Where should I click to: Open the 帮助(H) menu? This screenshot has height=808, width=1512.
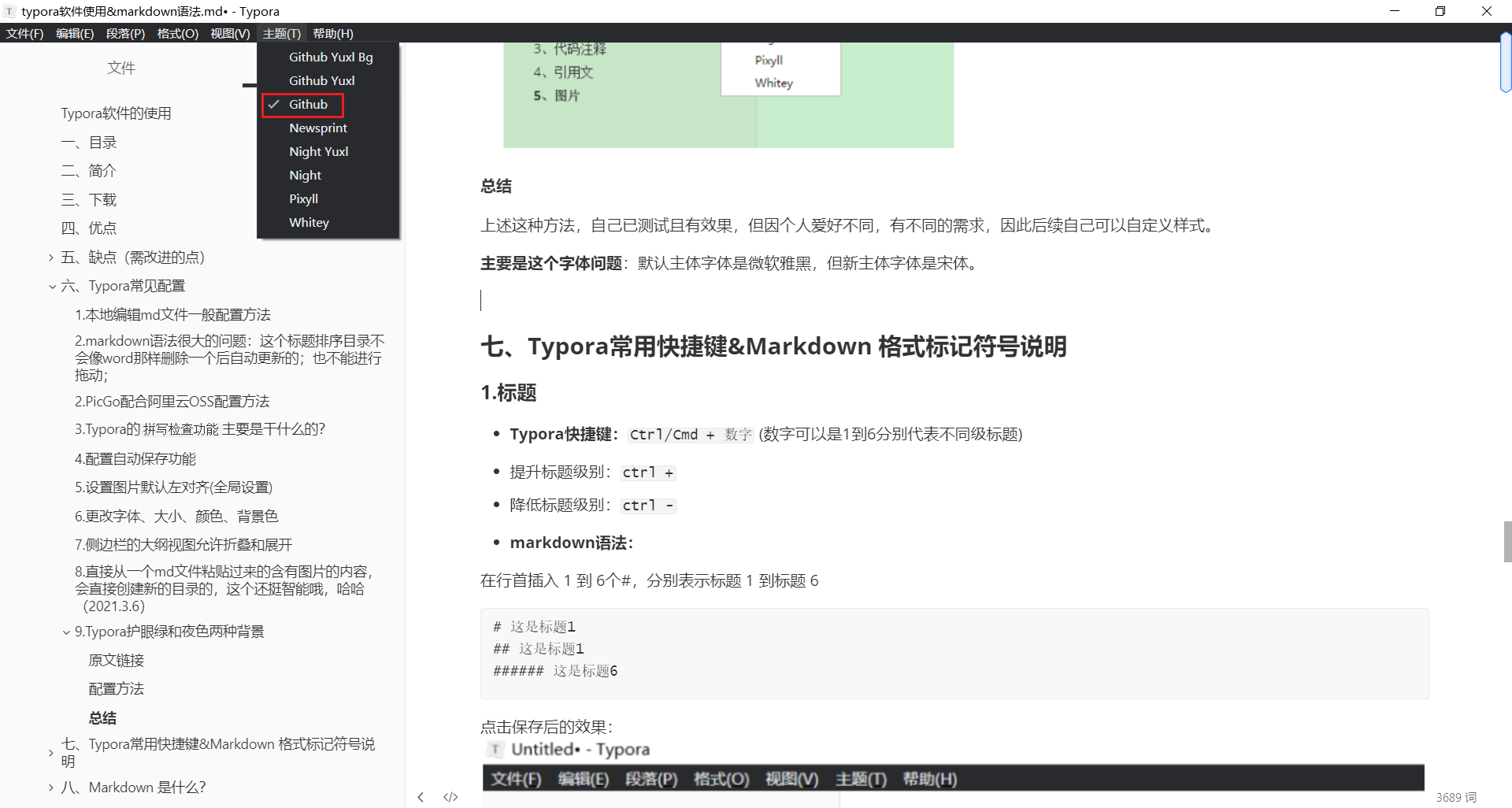pos(333,33)
